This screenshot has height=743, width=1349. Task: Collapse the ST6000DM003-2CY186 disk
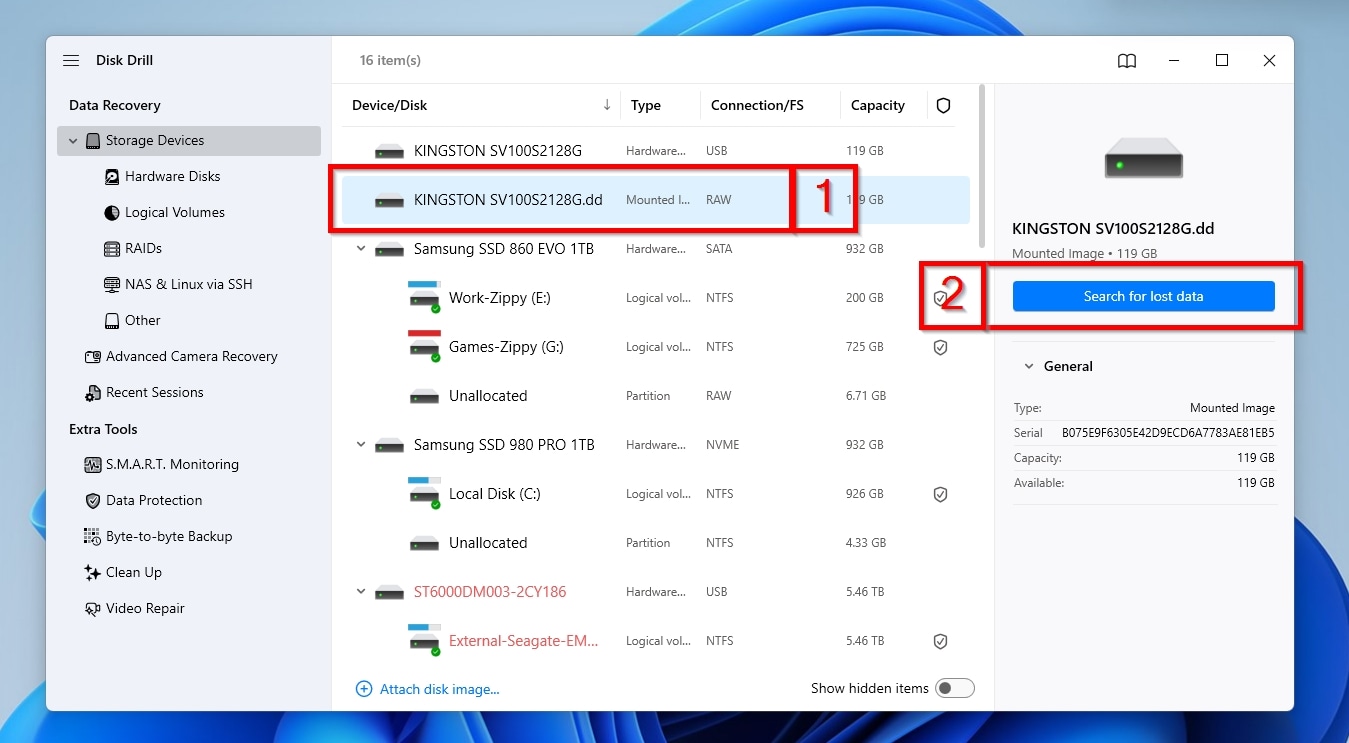(x=361, y=592)
